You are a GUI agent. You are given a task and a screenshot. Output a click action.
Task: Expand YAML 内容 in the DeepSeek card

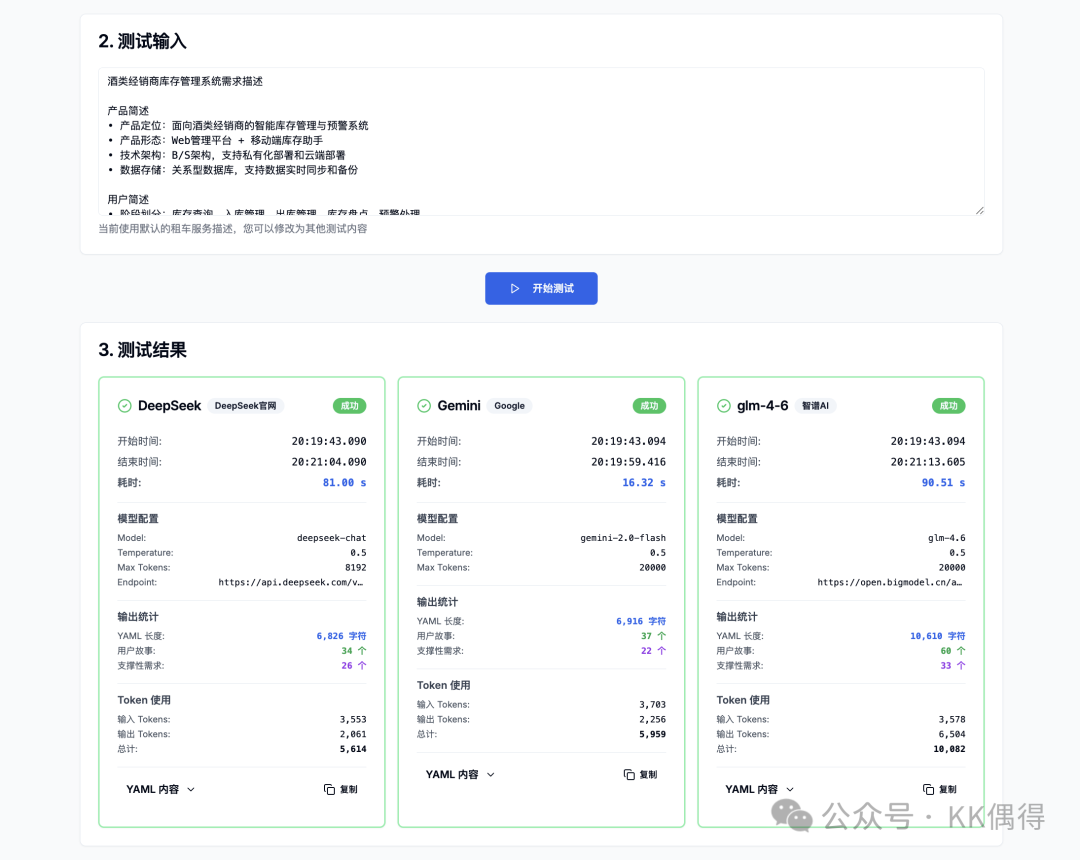tap(161, 789)
